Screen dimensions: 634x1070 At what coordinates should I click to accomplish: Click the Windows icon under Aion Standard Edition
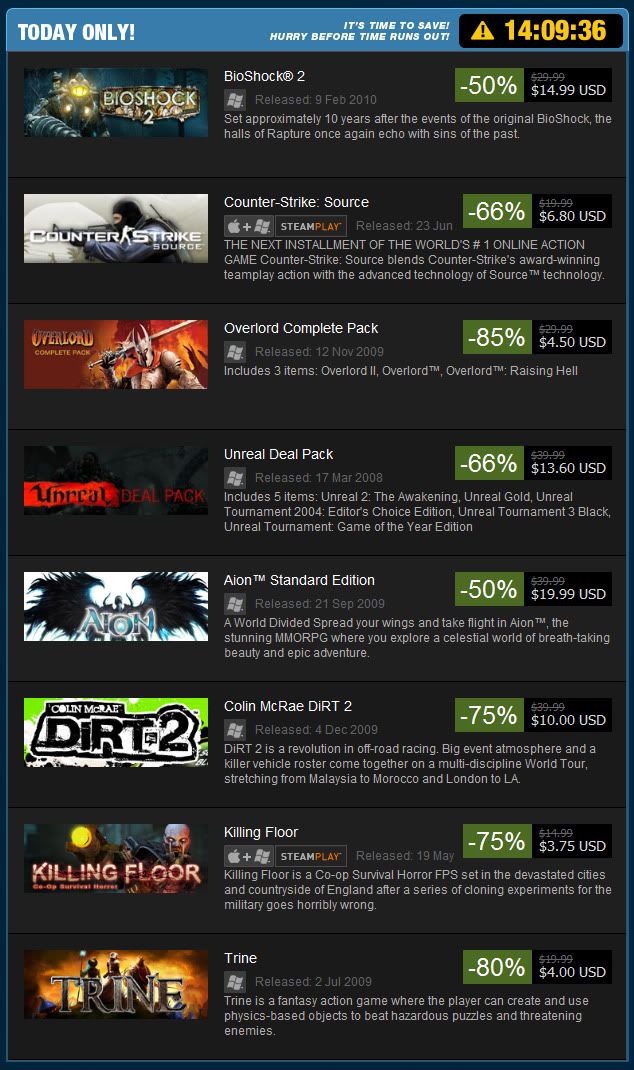[x=235, y=603]
